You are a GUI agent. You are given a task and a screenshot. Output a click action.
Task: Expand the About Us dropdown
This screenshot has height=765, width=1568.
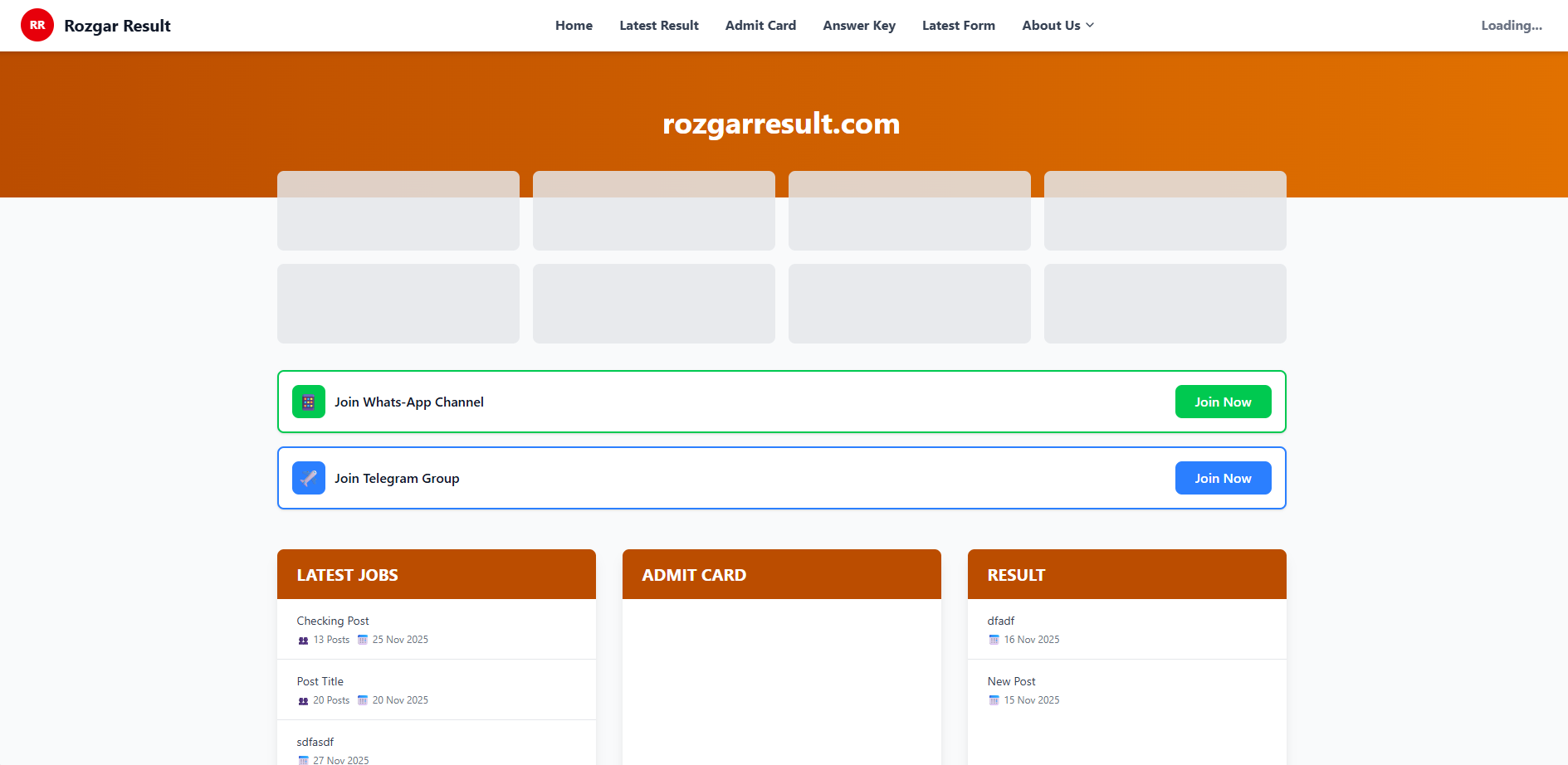click(1058, 25)
